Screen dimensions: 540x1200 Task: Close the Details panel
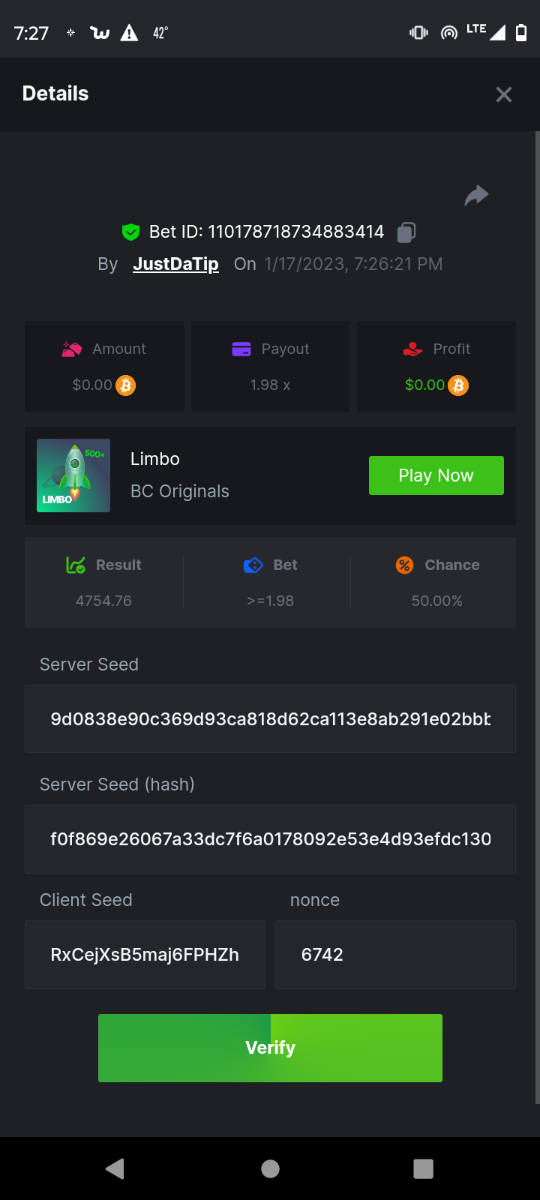(x=504, y=94)
